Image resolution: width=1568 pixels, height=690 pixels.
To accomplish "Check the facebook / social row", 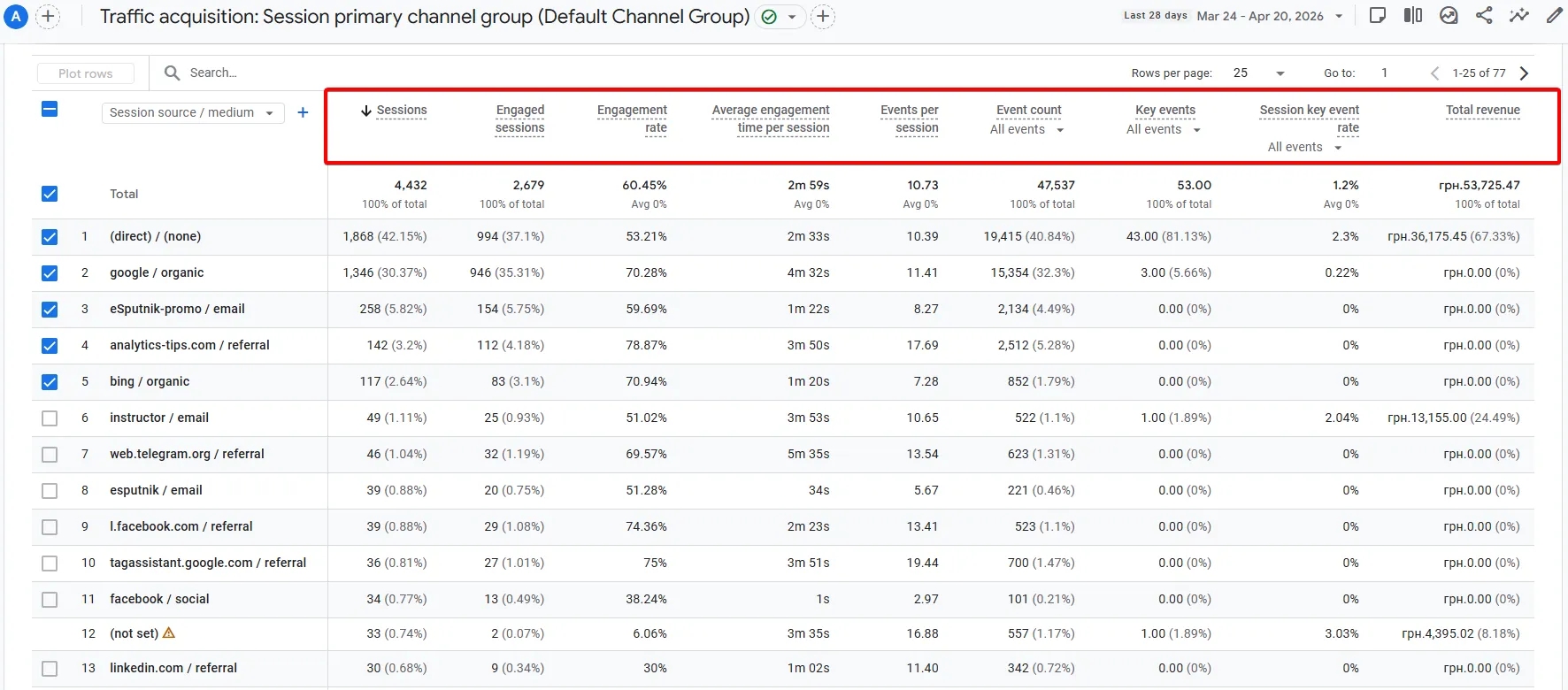I will [x=50, y=600].
